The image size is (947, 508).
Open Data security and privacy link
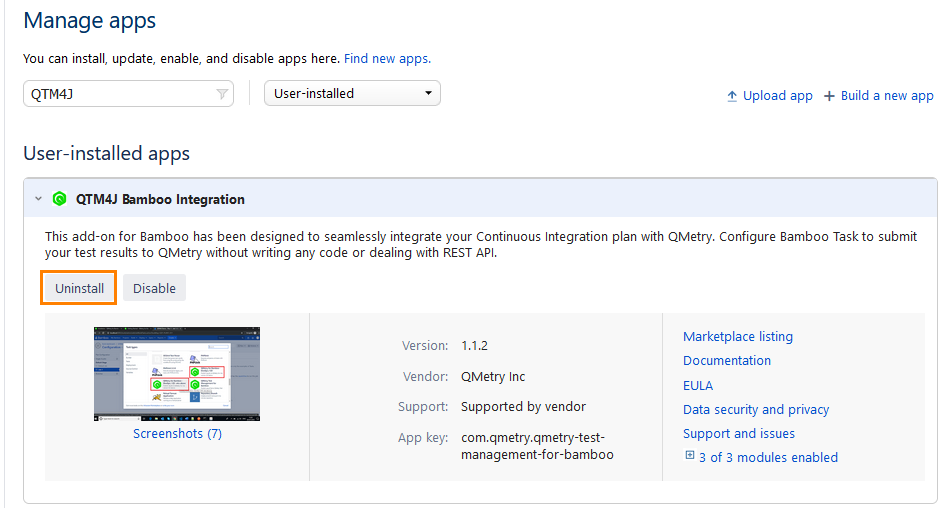click(x=755, y=409)
